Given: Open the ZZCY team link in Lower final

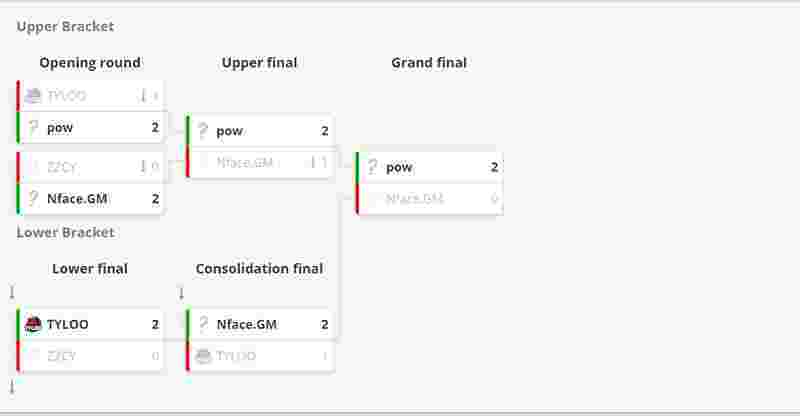Looking at the screenshot, I should click(x=61, y=356).
